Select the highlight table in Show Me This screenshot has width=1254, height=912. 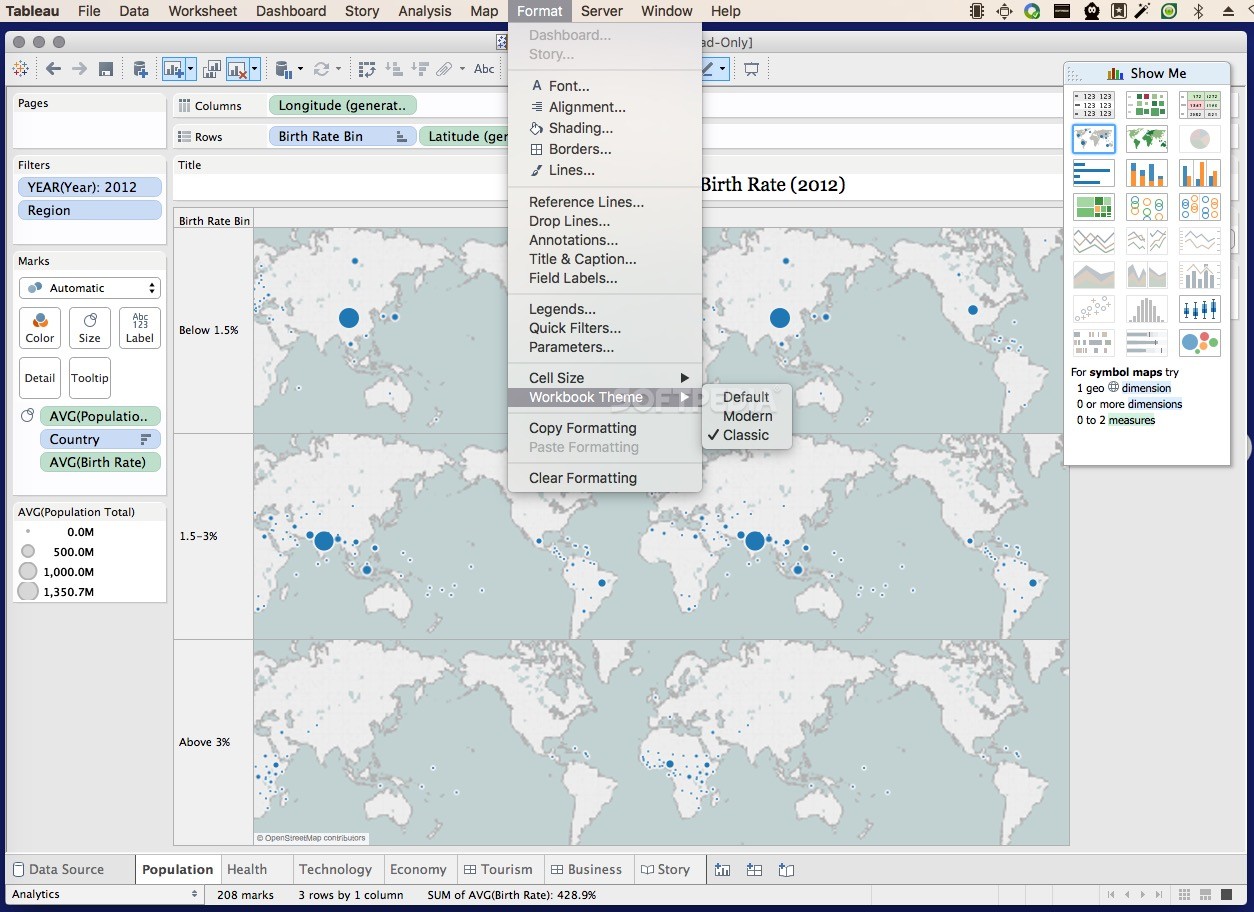click(x=1199, y=105)
